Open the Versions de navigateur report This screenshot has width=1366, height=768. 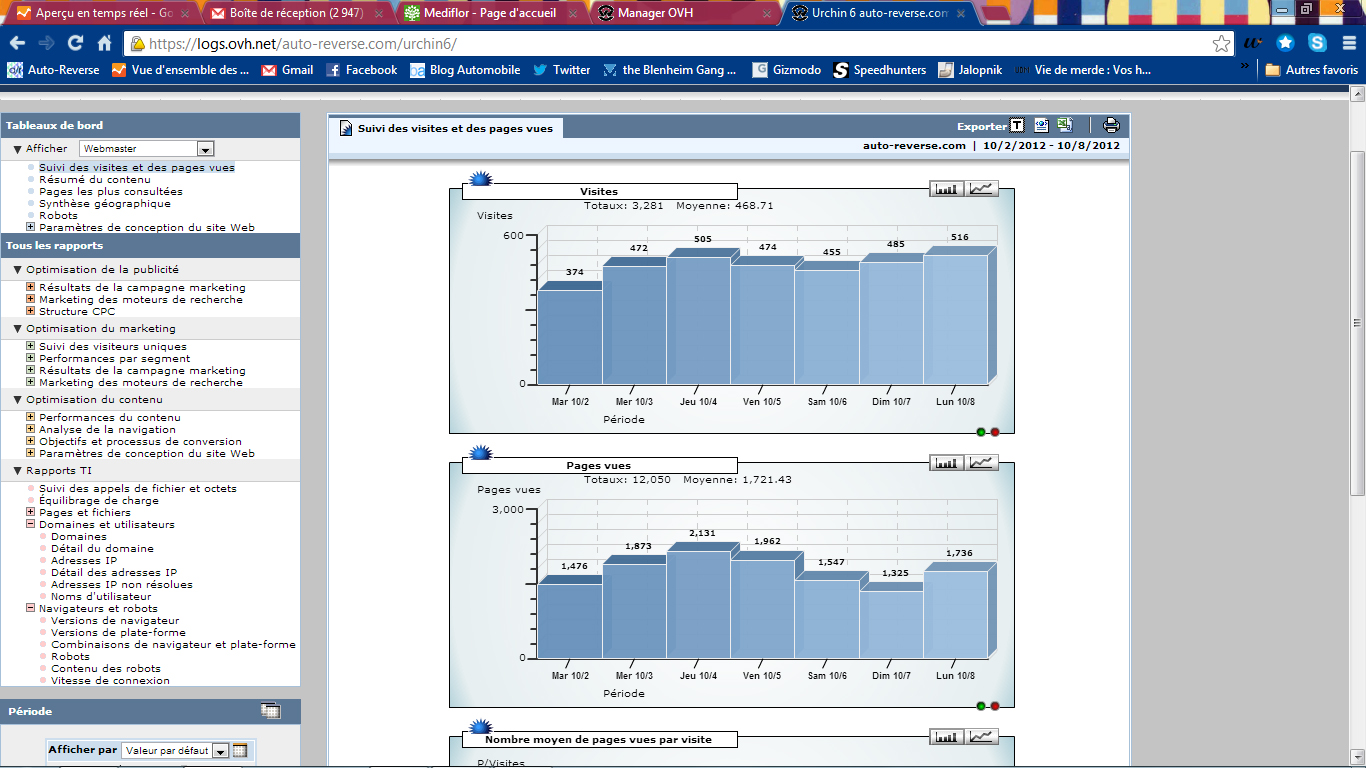click(x=115, y=621)
